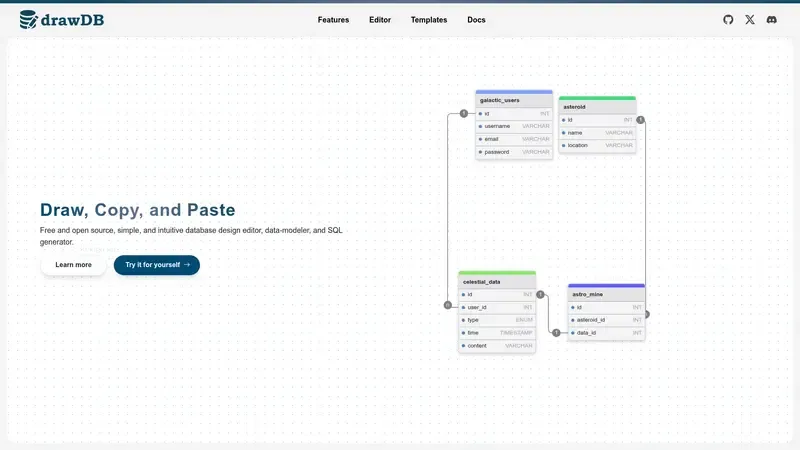This screenshot has width=800, height=450.
Task: Select the asteroid table header
Action: [x=597, y=107]
